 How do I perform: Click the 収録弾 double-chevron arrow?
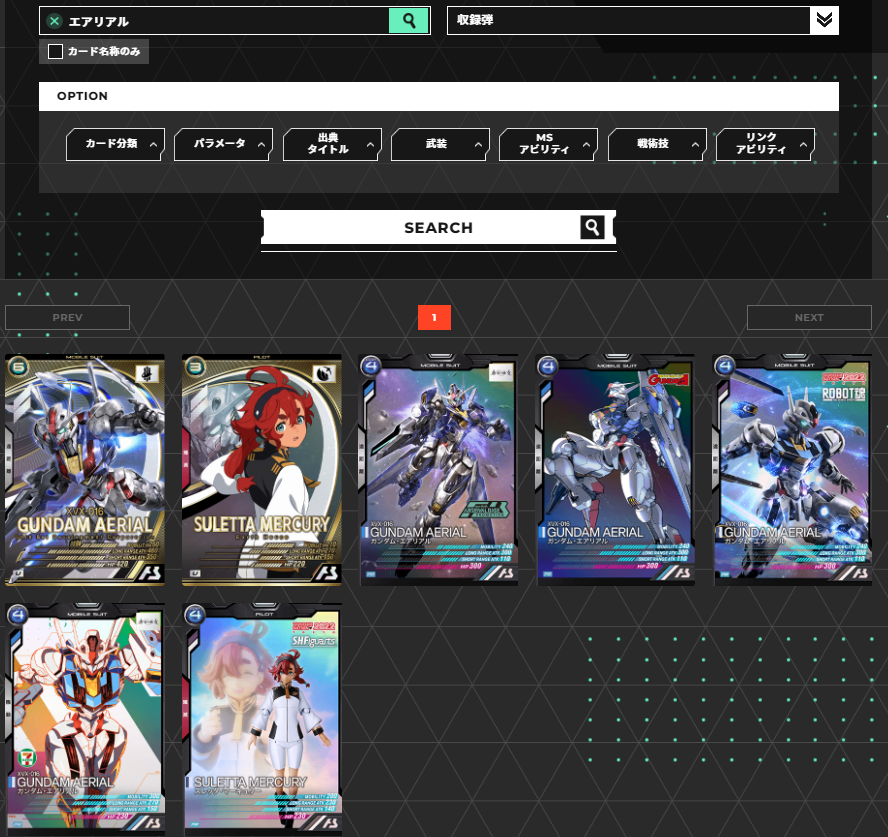(x=824, y=20)
